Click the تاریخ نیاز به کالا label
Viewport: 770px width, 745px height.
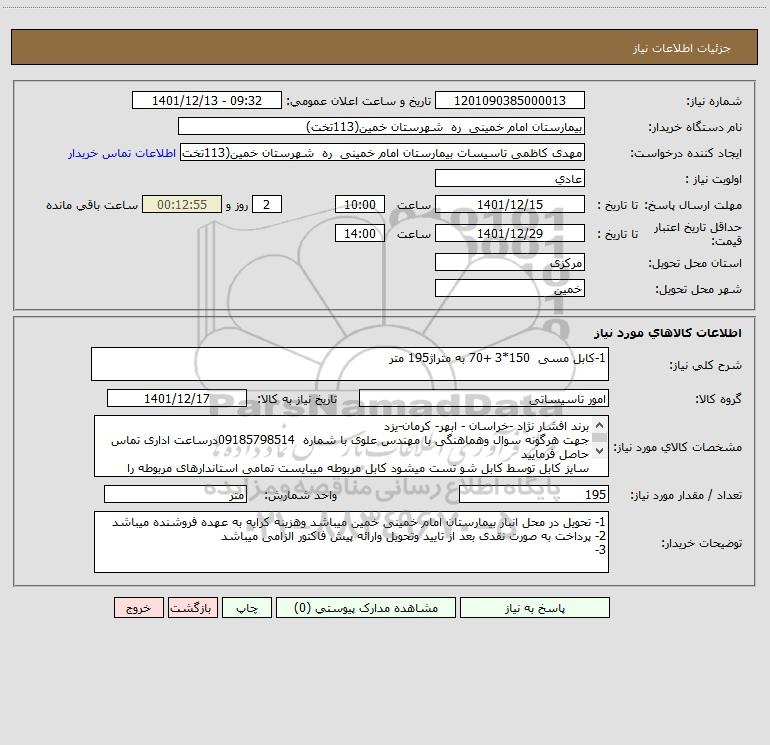click(298, 399)
